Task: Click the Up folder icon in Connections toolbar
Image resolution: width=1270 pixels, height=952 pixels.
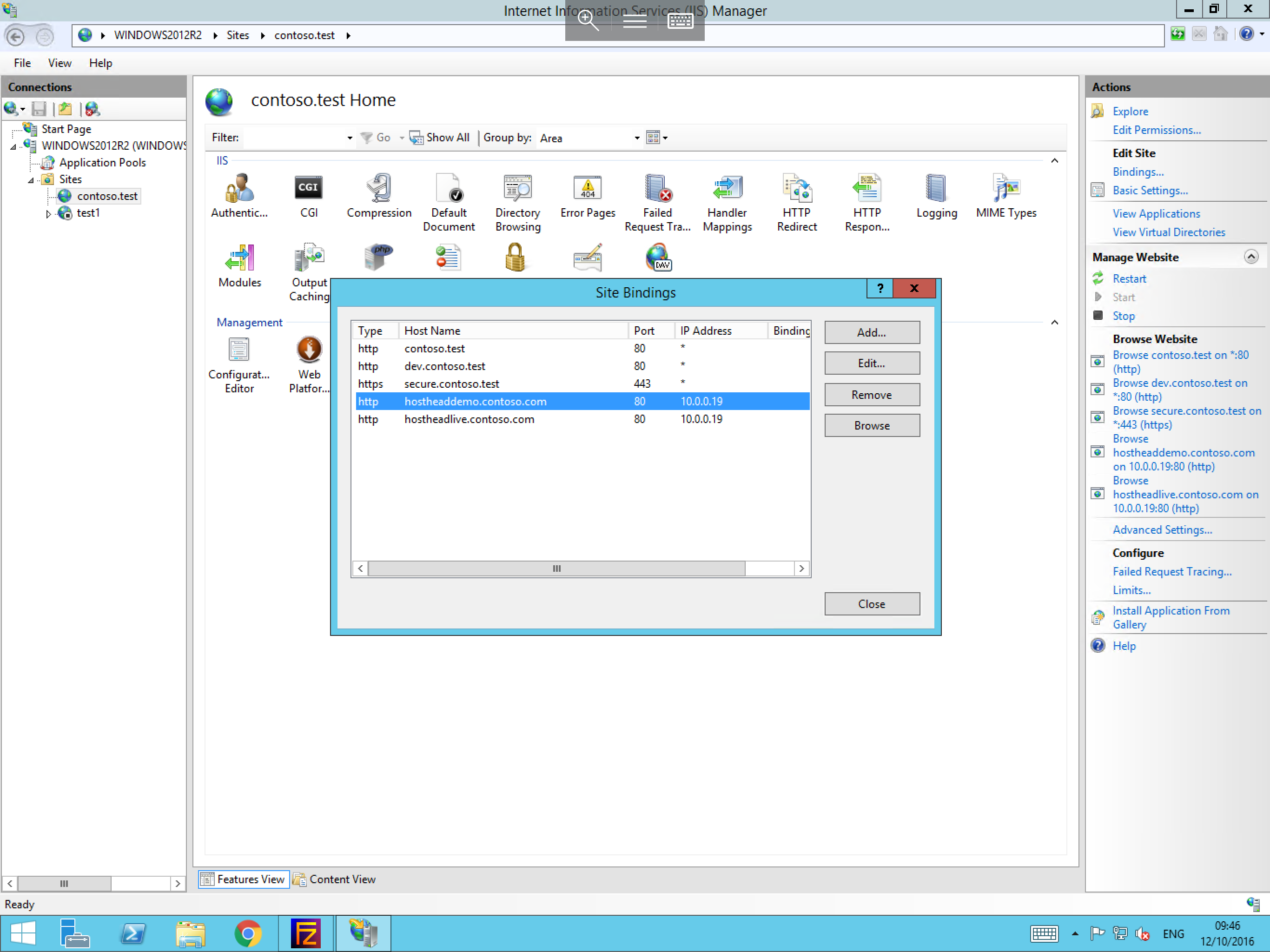Action: click(66, 108)
